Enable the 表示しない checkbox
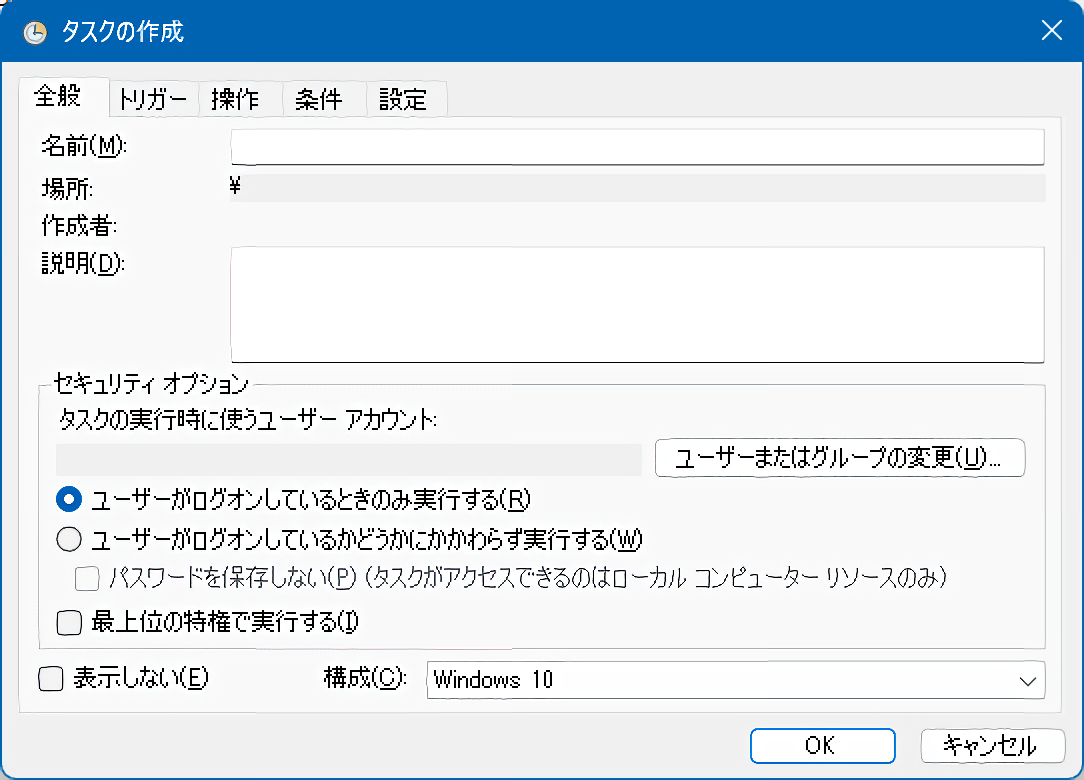This screenshot has height=780, width=1084. point(48,678)
